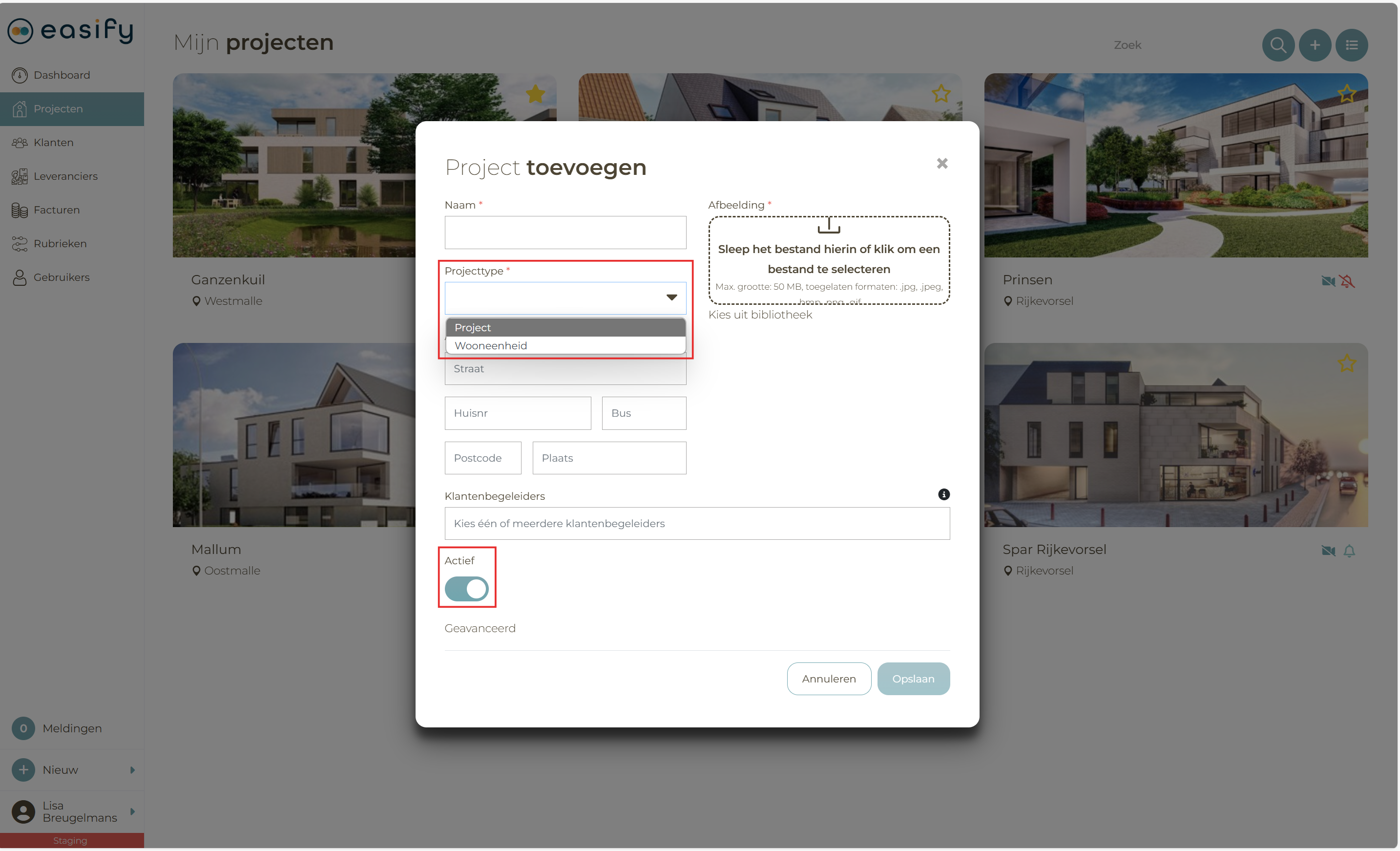
Task: Expand the Nieuw submenu arrow
Action: pos(132,770)
